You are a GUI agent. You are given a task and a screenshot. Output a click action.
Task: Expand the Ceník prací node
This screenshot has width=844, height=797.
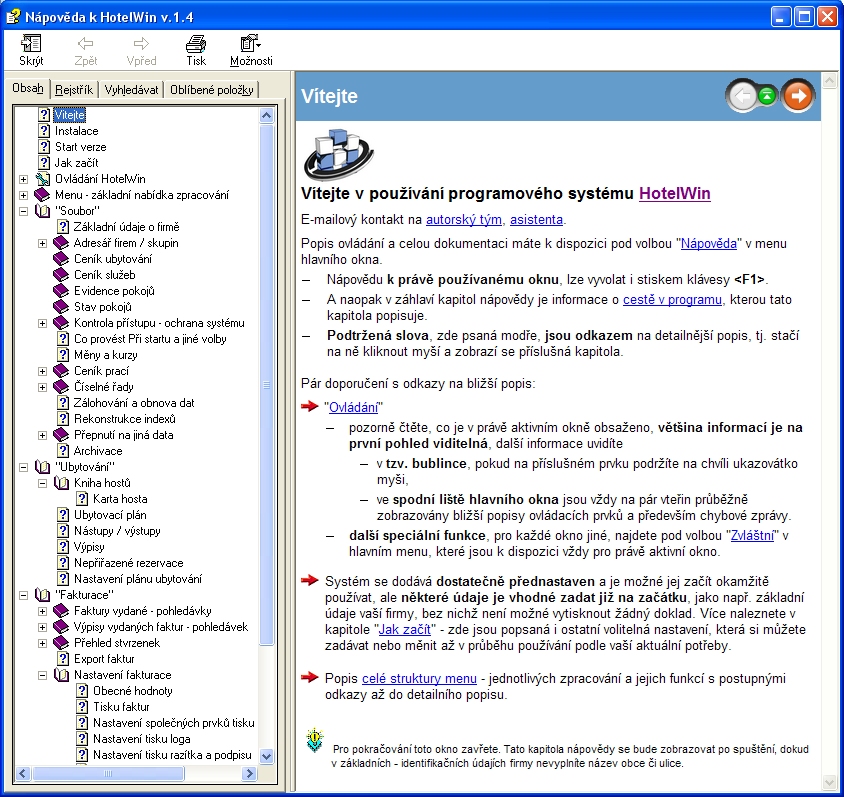(x=43, y=371)
